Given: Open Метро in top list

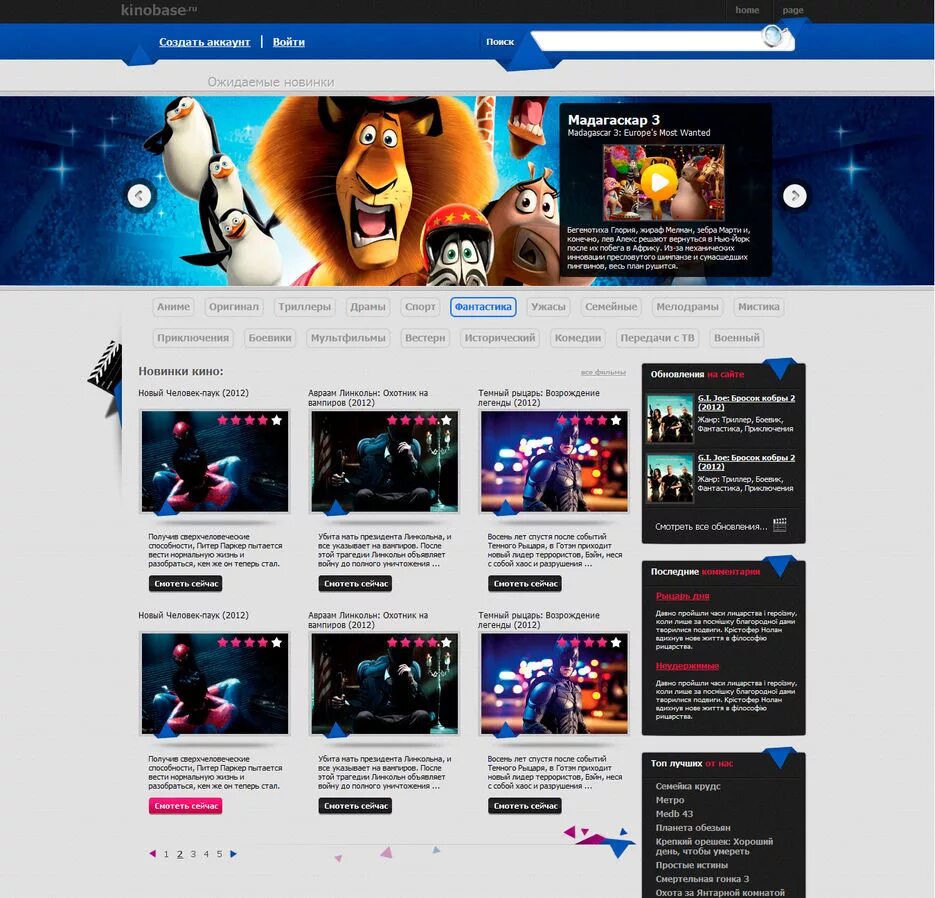Looking at the screenshot, I should pyautogui.click(x=670, y=800).
